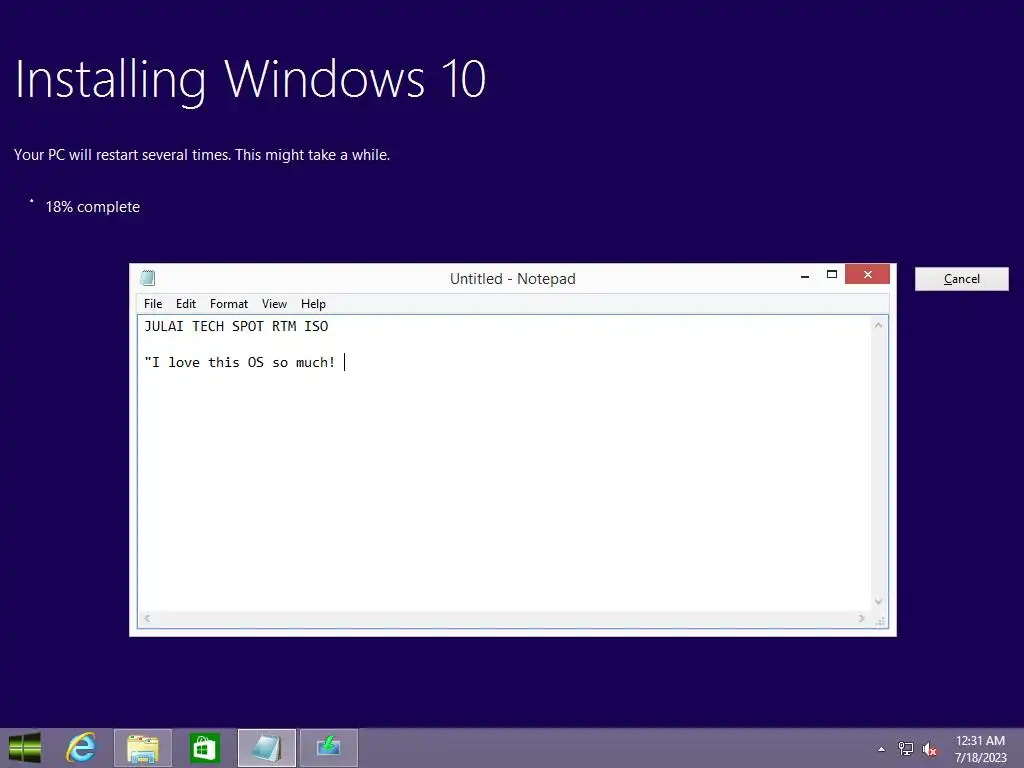Image resolution: width=1024 pixels, height=768 pixels.
Task: Open the Start menu
Action: [25, 748]
